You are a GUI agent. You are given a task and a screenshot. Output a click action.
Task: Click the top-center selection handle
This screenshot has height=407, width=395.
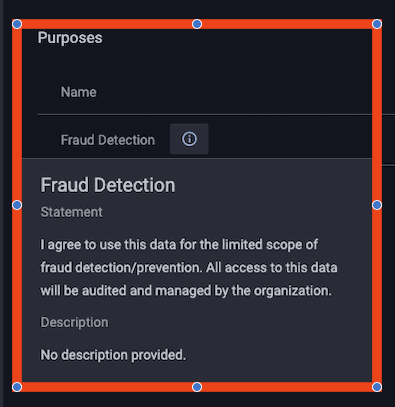(197, 24)
